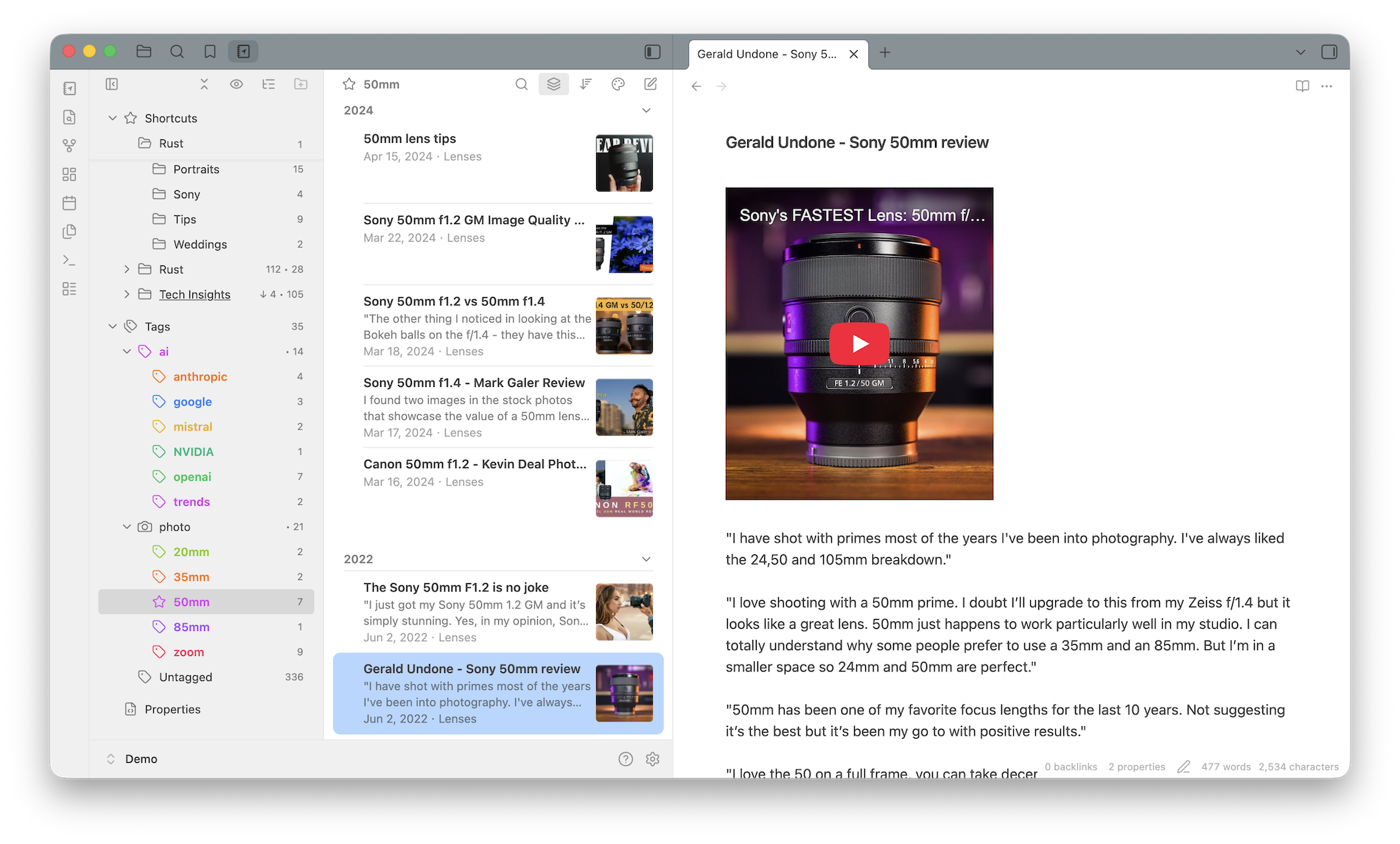Viewport: 1400px width, 844px height.
Task: Toggle show notes from descendants layers icon
Action: tap(553, 84)
